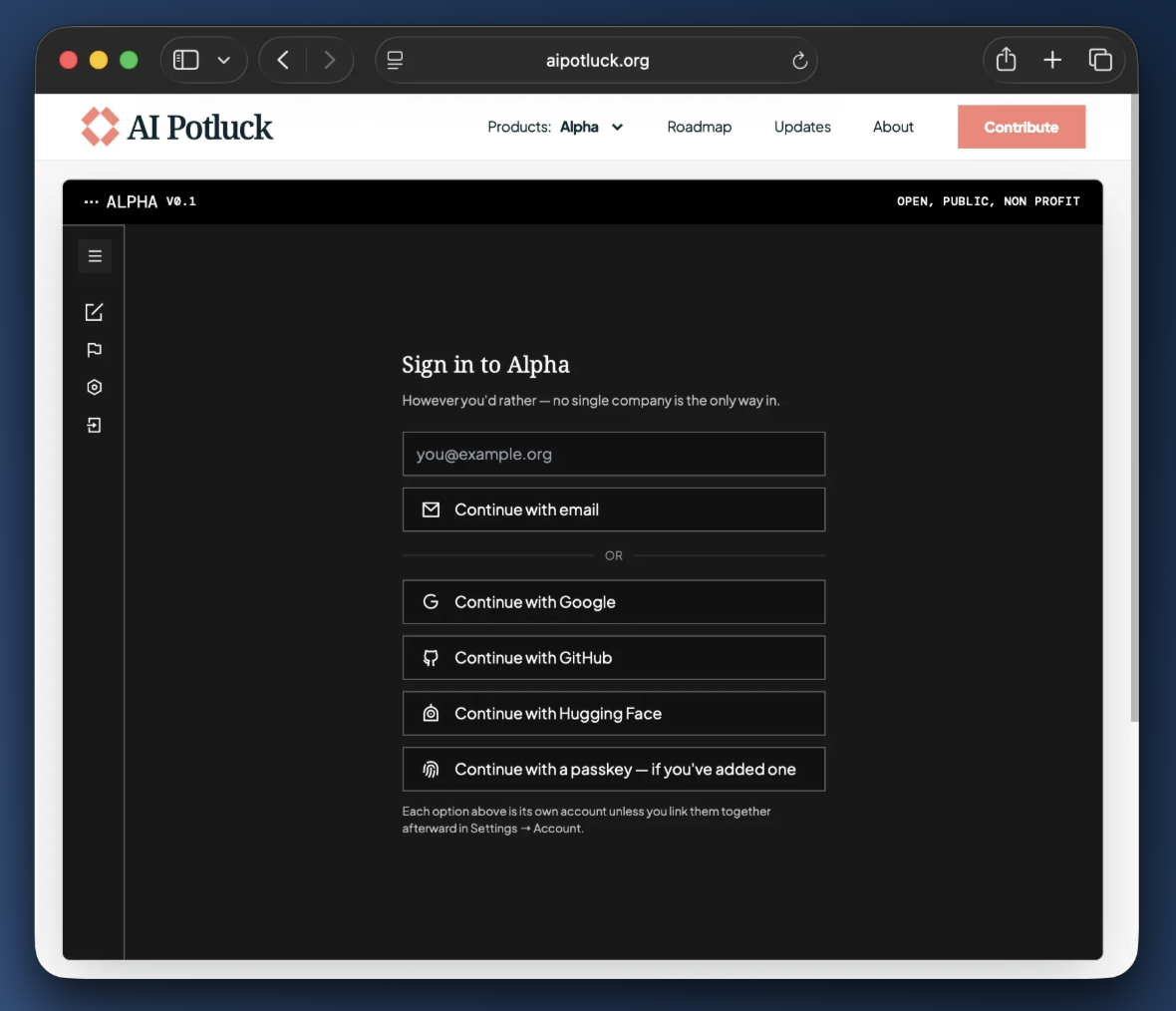Click the green full-screen window button
1176x1011 pixels.
coord(129,60)
